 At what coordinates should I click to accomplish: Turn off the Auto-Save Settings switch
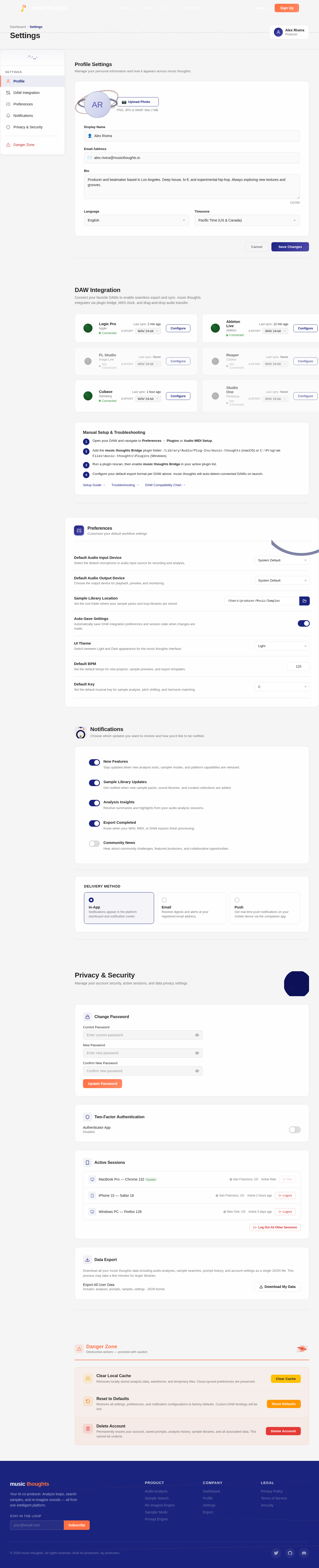tap(304, 623)
